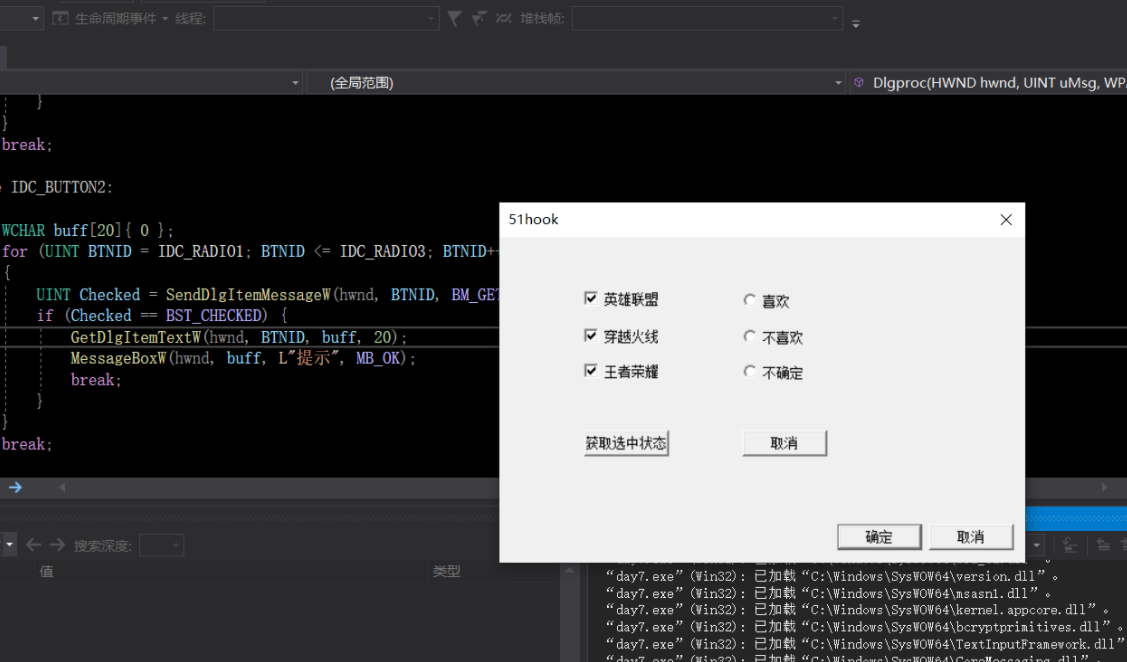Click the BST_CHECKED comparison line
The width and height of the screenshot is (1127, 662).
pos(162,316)
